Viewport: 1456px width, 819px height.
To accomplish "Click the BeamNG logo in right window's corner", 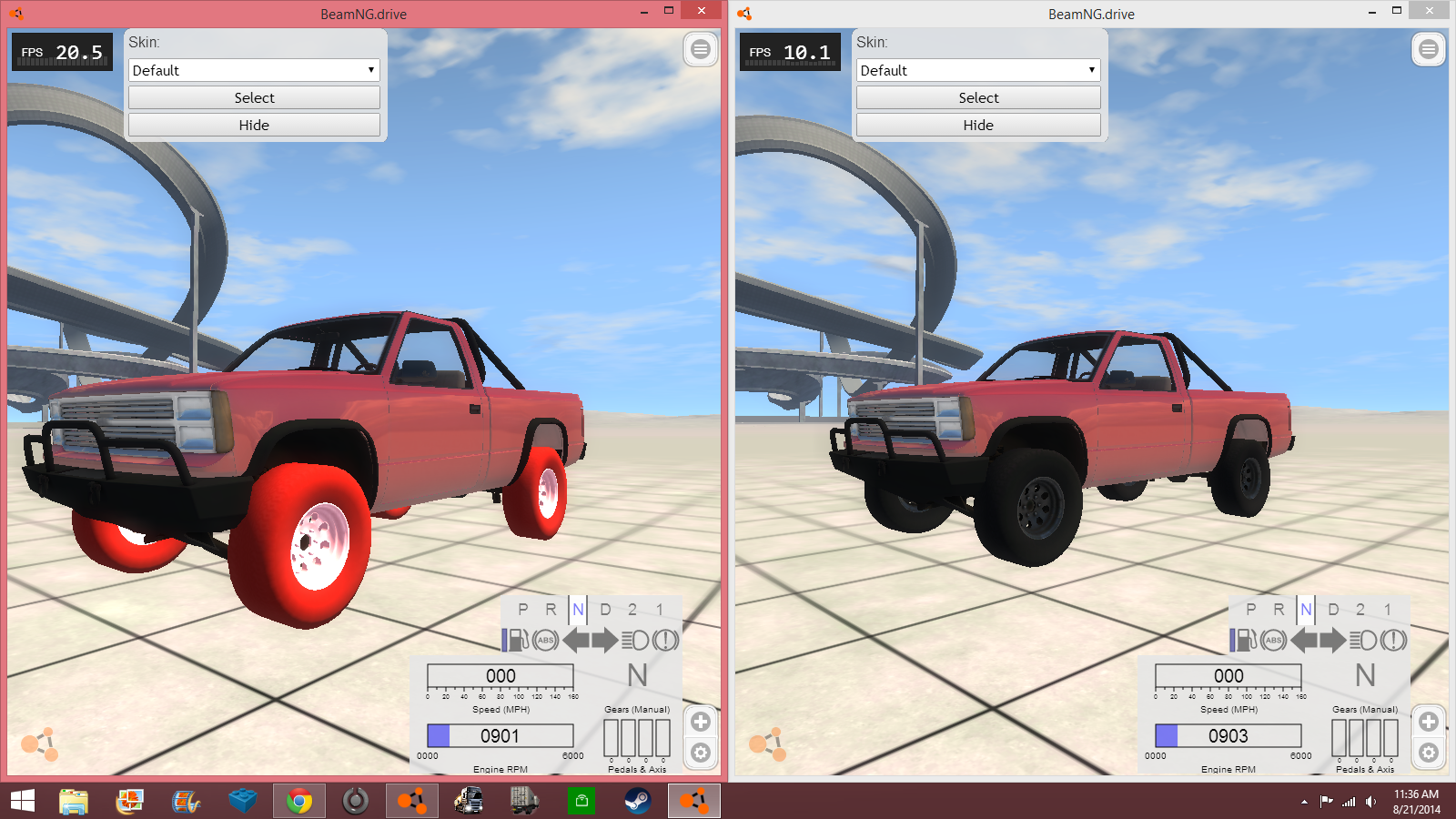I will [x=767, y=743].
